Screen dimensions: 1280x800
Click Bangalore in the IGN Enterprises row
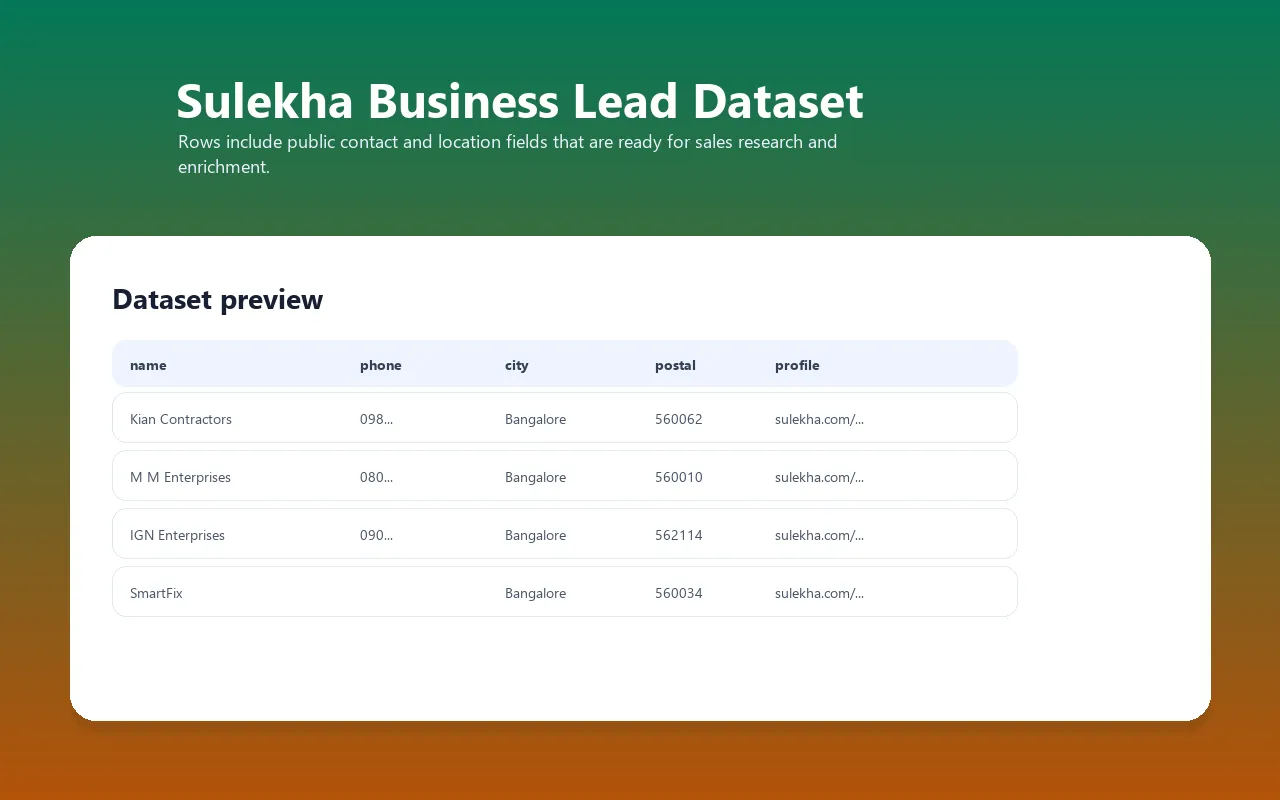[x=535, y=535]
